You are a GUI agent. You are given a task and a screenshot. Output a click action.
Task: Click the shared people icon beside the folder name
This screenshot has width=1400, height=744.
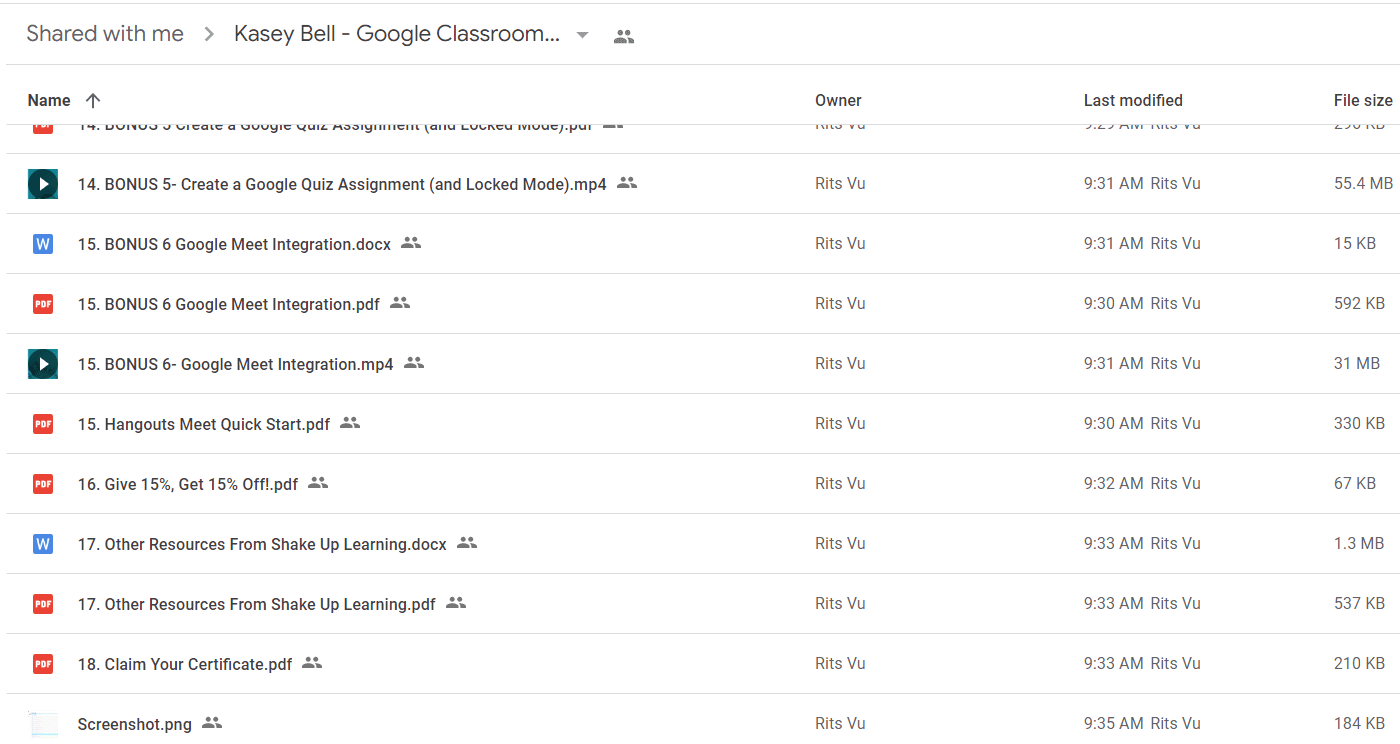tap(624, 36)
